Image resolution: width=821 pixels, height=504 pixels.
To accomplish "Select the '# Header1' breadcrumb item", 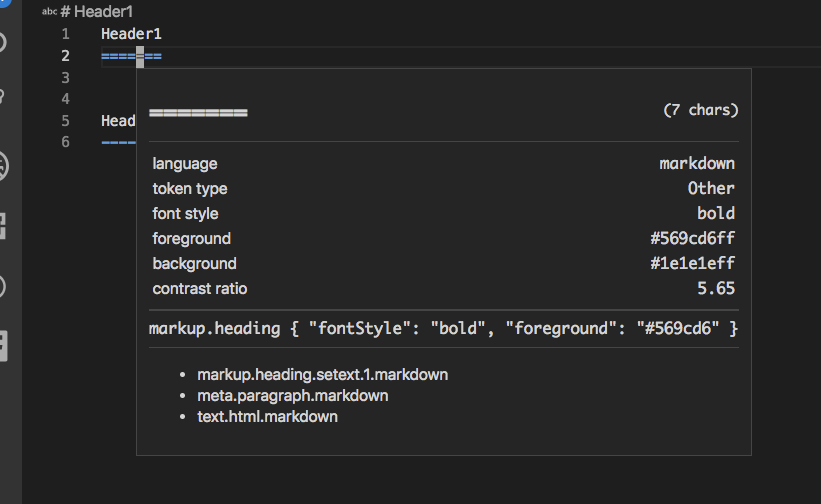I will pos(96,12).
